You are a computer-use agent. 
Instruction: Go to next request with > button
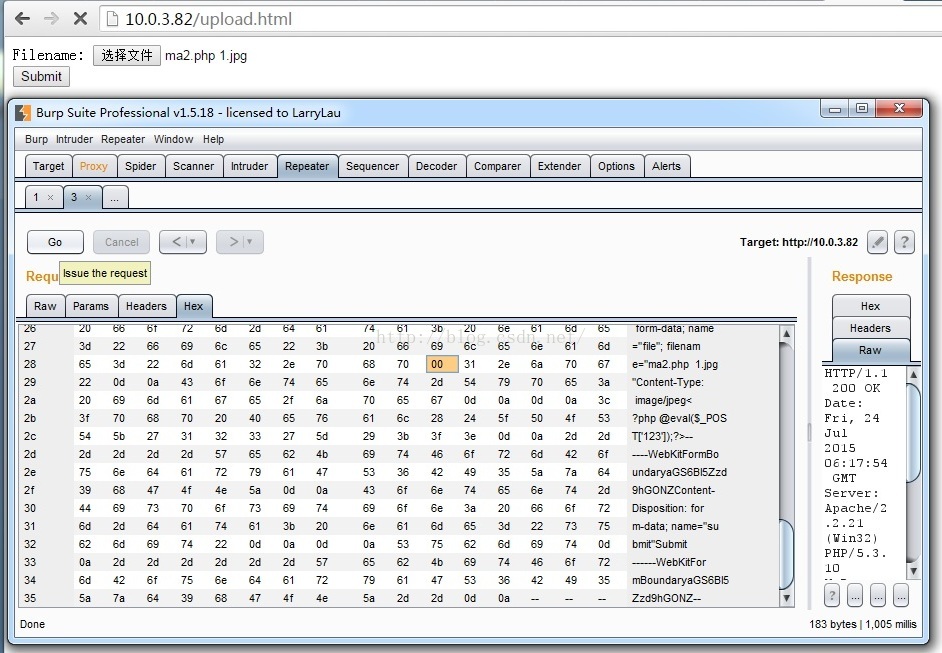click(x=233, y=242)
